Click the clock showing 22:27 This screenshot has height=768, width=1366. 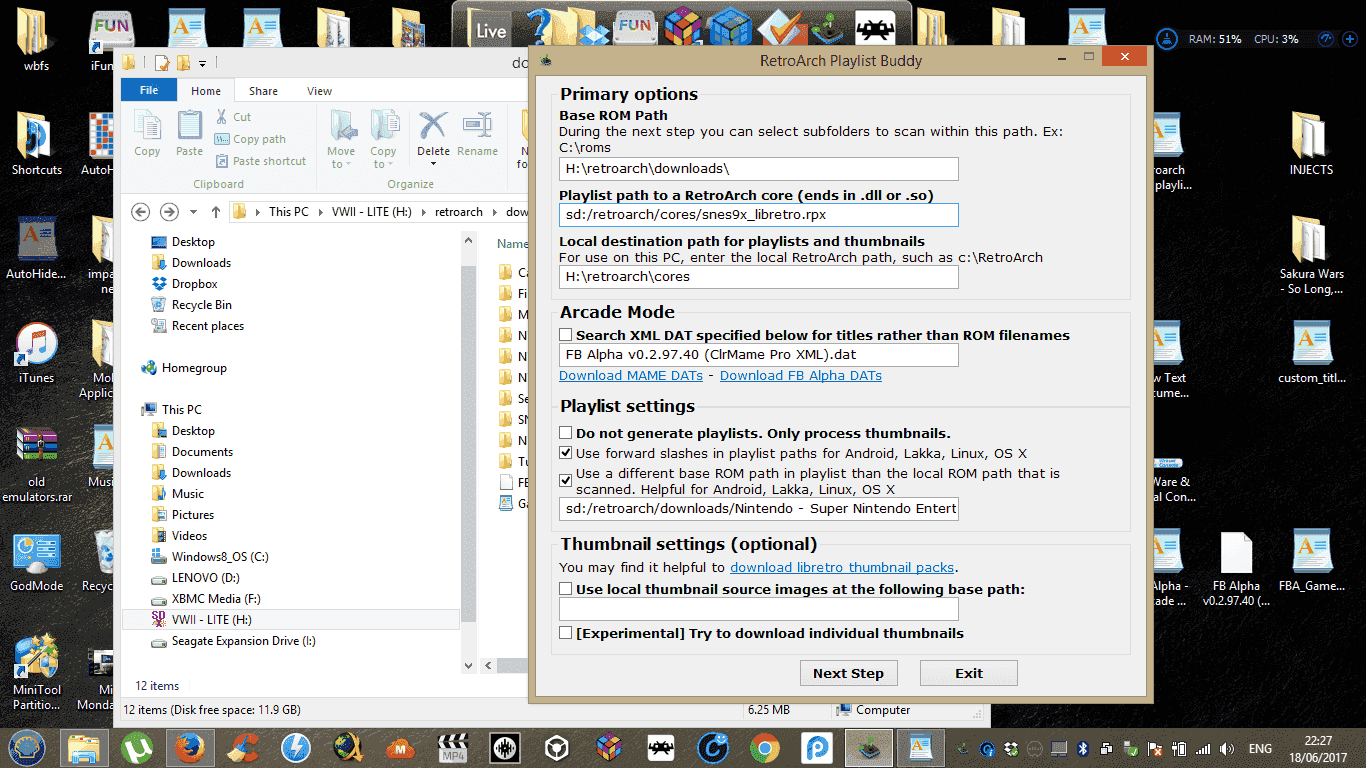point(1318,741)
